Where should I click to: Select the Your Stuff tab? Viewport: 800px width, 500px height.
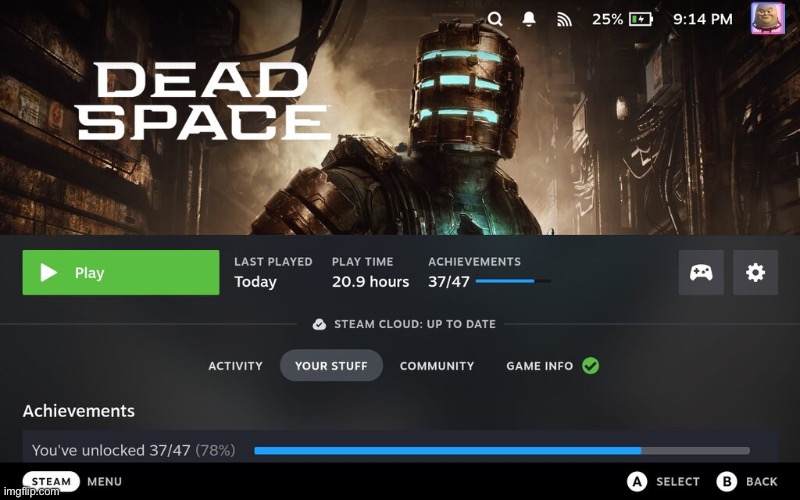(331, 365)
